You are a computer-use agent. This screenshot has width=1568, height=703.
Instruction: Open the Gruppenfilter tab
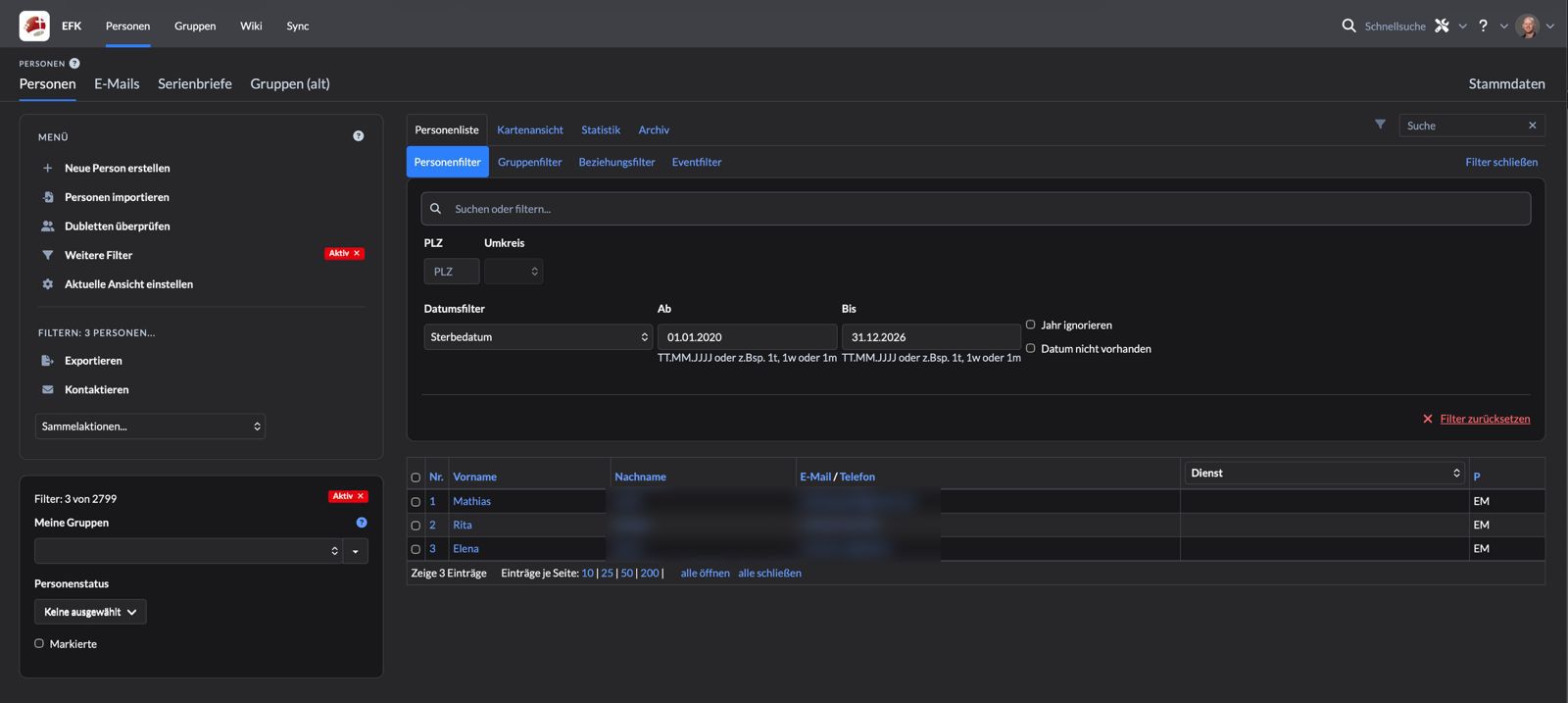click(x=529, y=162)
